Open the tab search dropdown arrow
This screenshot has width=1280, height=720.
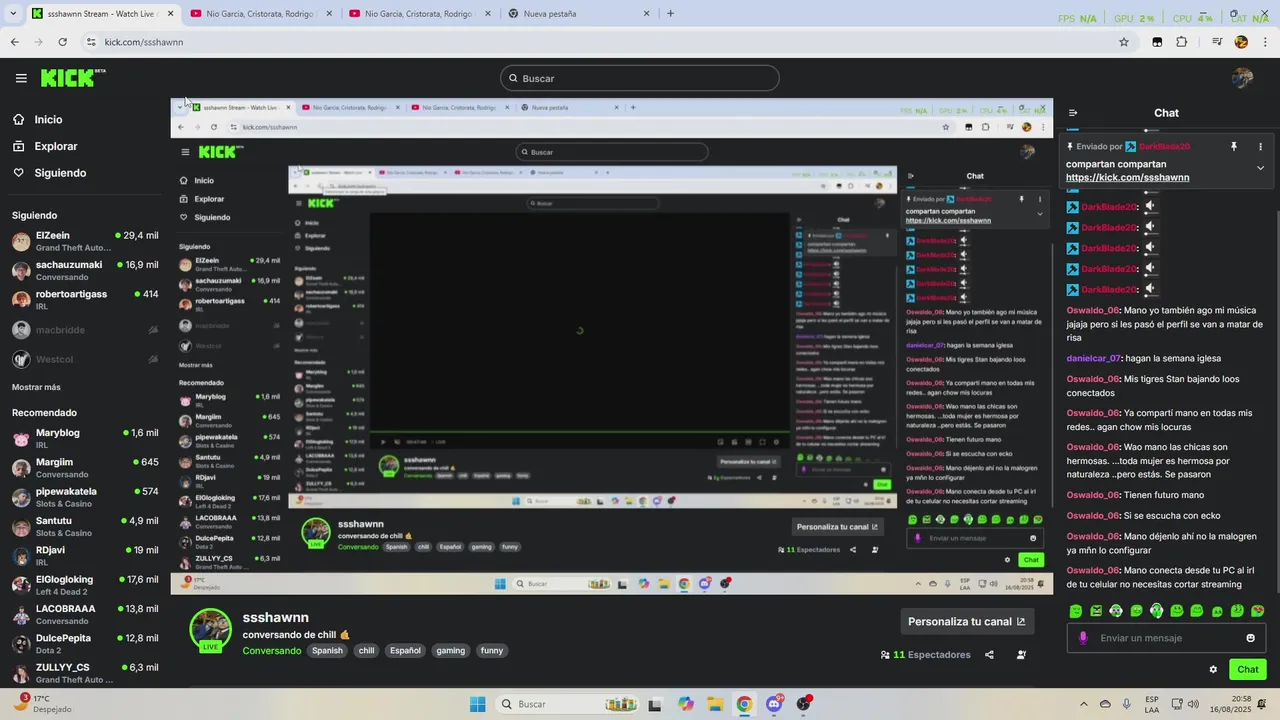[x=12, y=14]
